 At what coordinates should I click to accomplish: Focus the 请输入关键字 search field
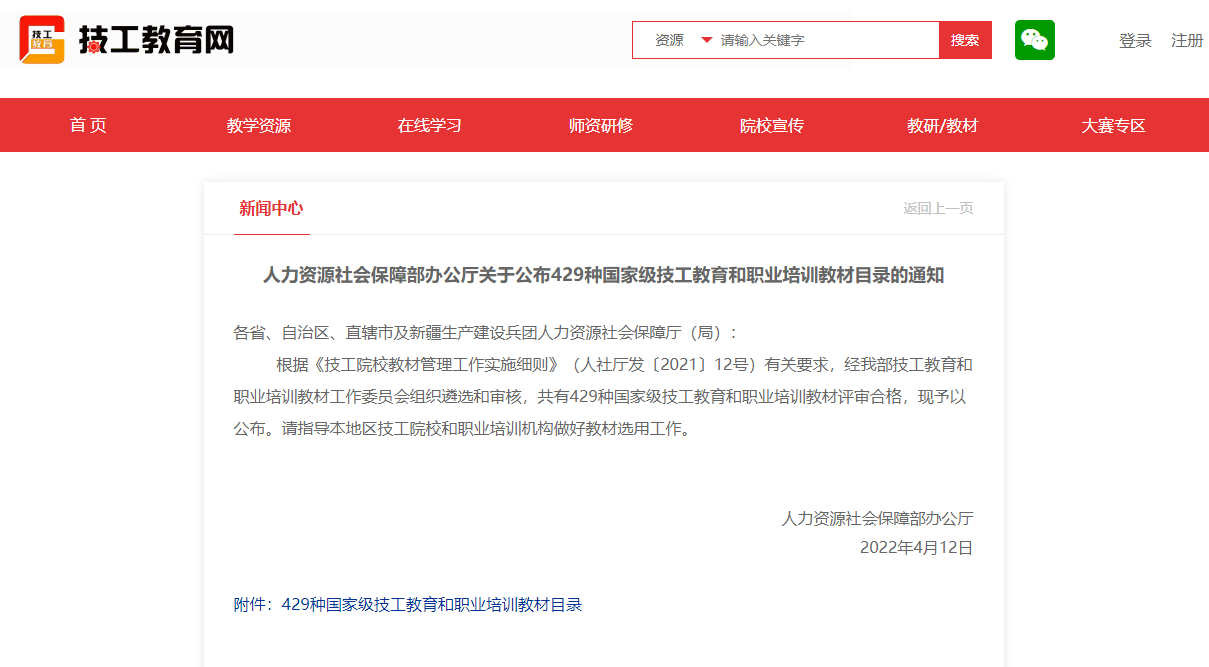coord(825,40)
